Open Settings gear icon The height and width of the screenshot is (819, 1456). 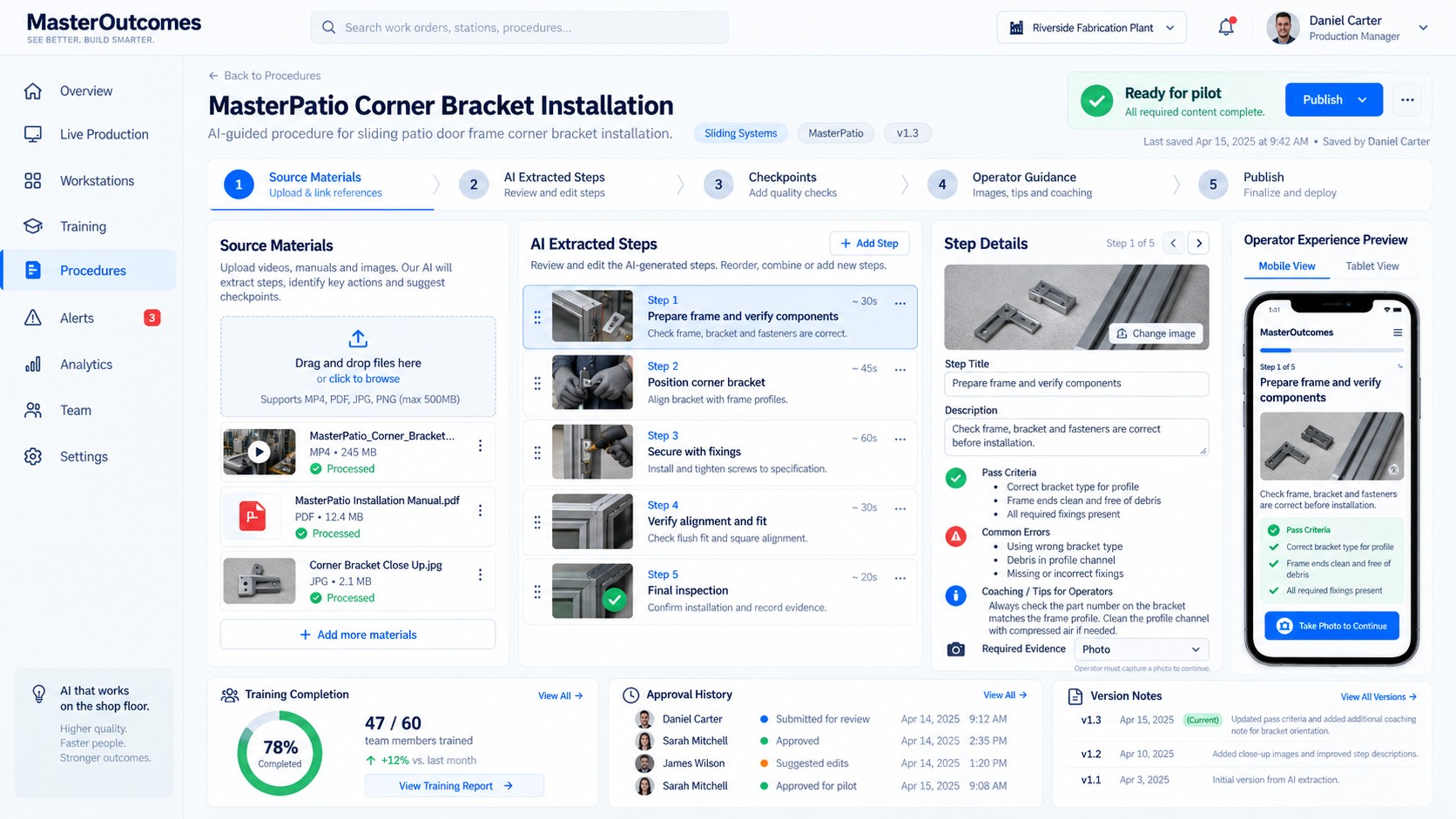point(33,457)
